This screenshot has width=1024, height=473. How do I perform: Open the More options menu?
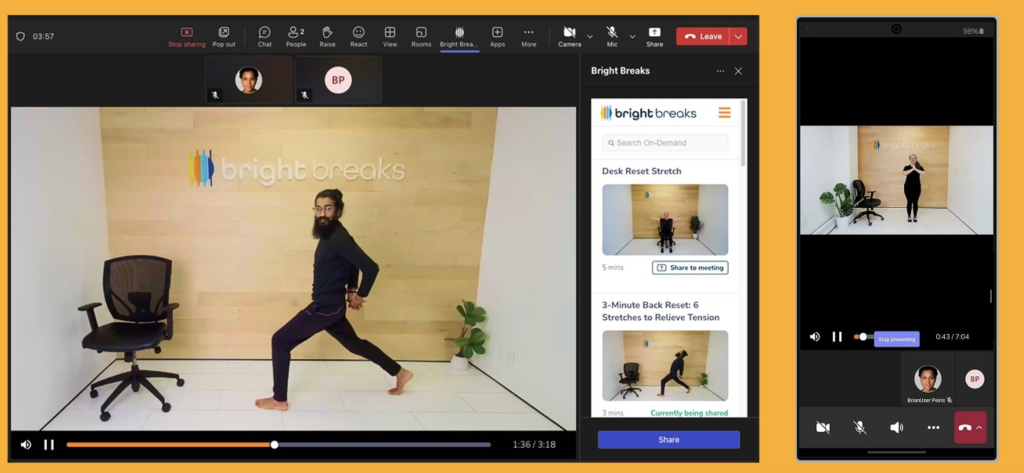coord(528,36)
